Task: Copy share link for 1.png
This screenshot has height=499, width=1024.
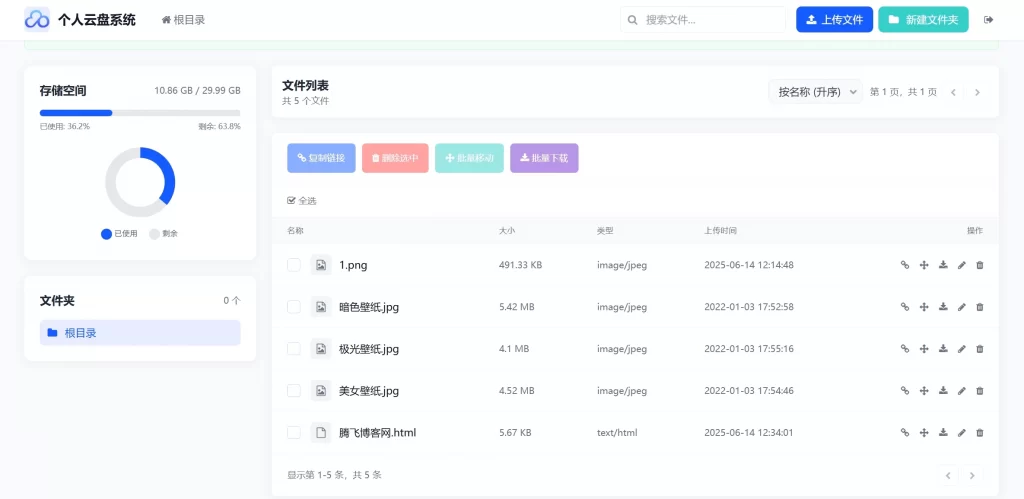Action: 904,265
